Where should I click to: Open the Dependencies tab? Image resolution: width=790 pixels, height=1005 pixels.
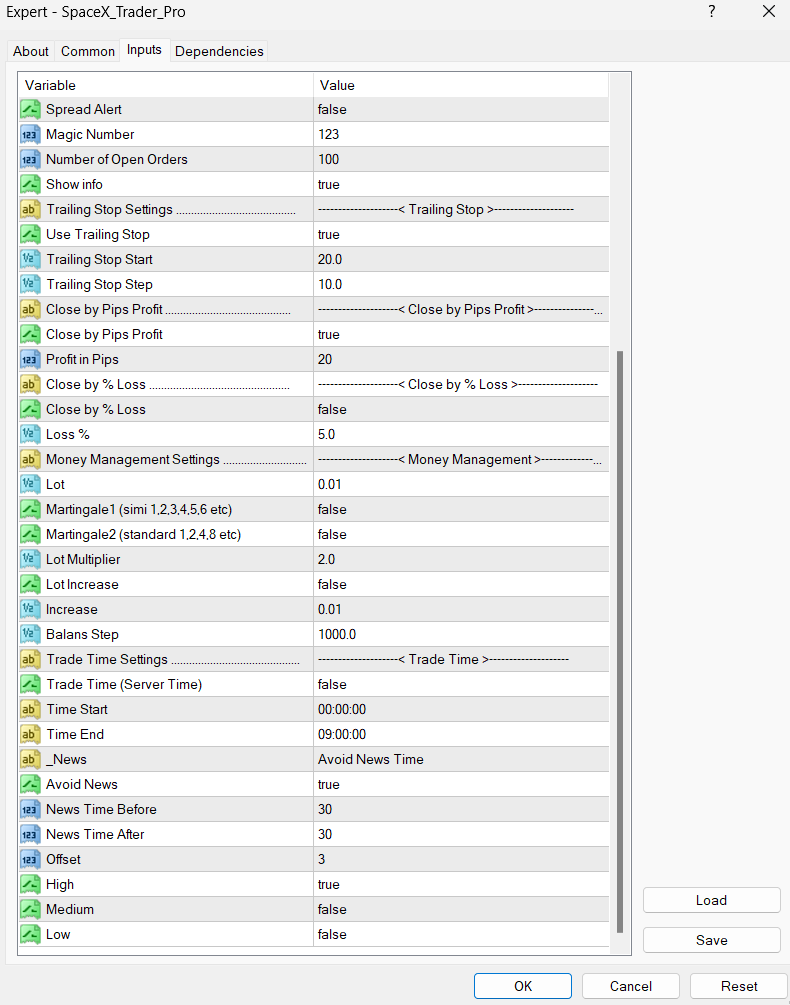pos(219,51)
